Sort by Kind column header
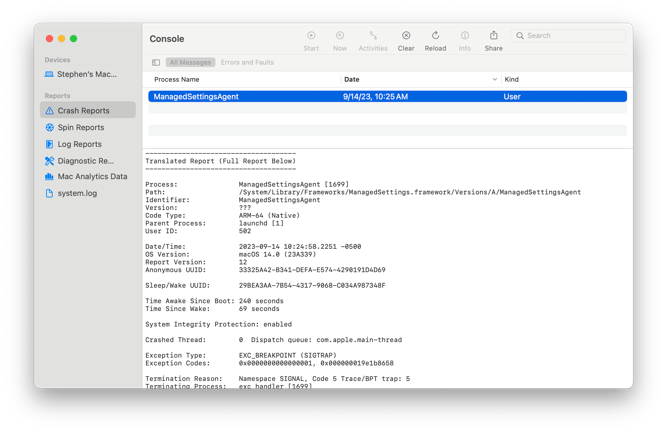The image size is (667, 433). point(511,80)
